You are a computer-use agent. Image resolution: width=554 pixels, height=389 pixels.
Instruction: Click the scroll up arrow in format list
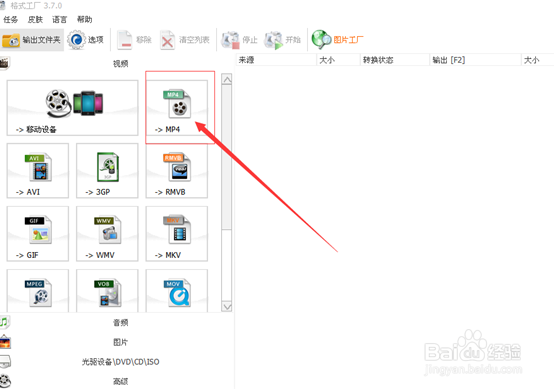pos(227,79)
